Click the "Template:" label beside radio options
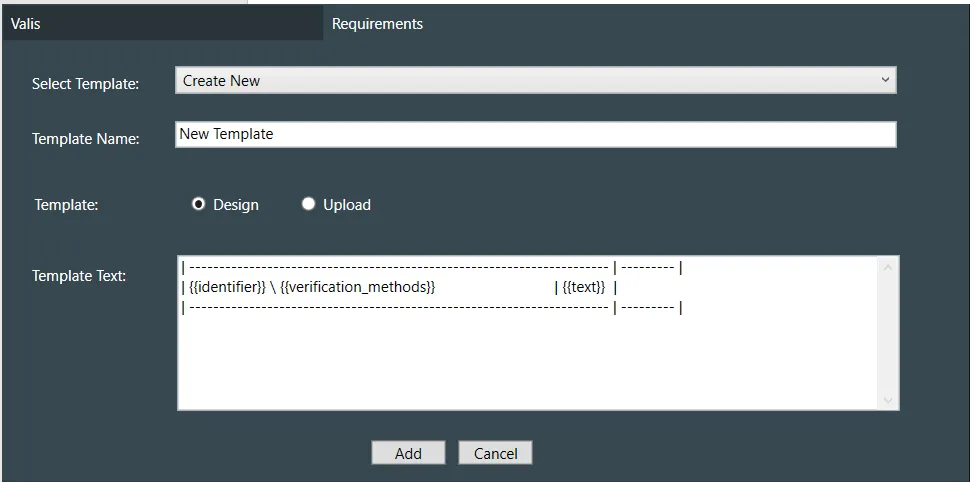The height and width of the screenshot is (482, 972). (x=66, y=205)
